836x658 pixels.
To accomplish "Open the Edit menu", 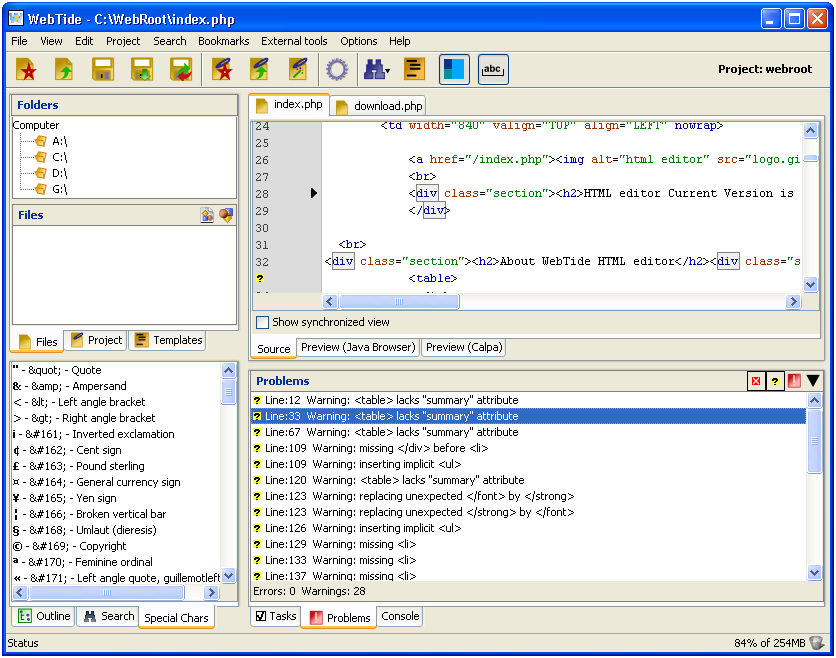I will [x=84, y=41].
